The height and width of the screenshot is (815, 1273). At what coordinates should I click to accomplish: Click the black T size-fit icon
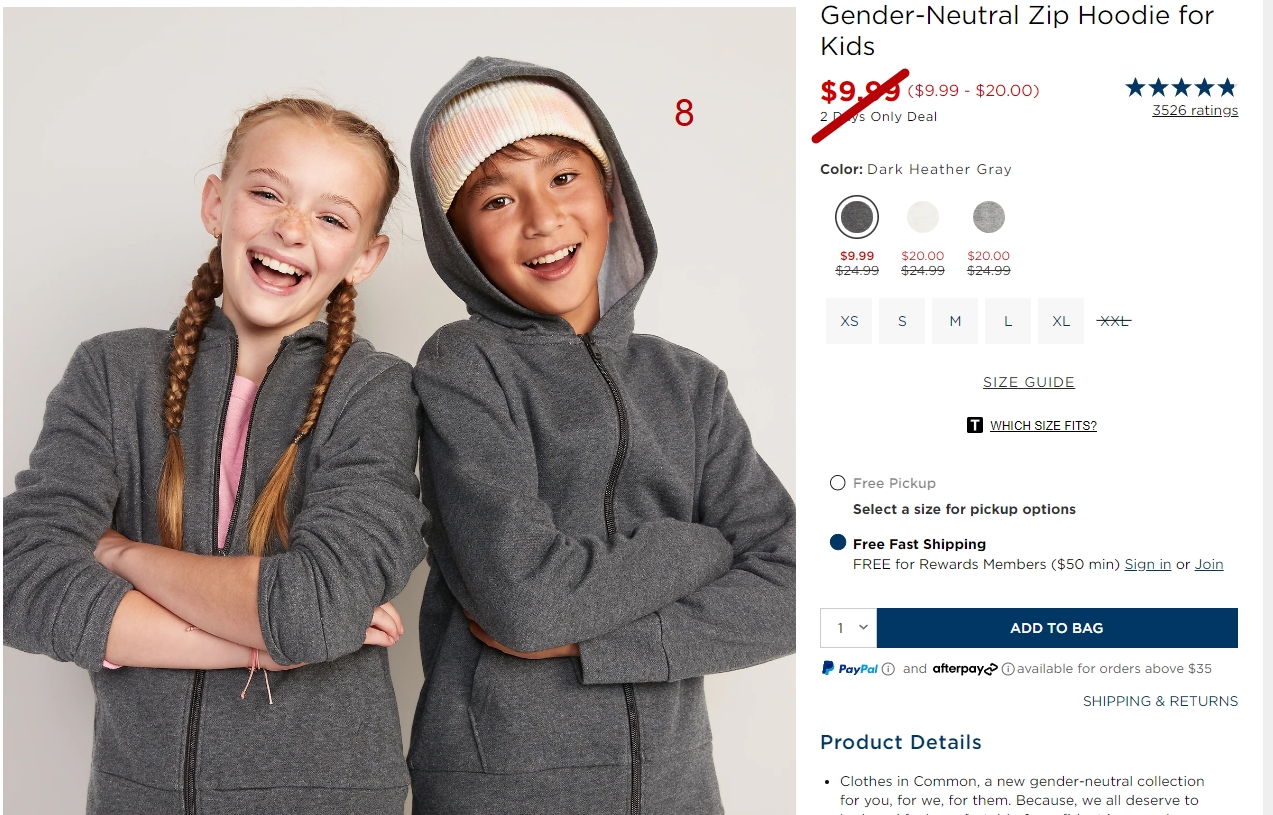975,425
